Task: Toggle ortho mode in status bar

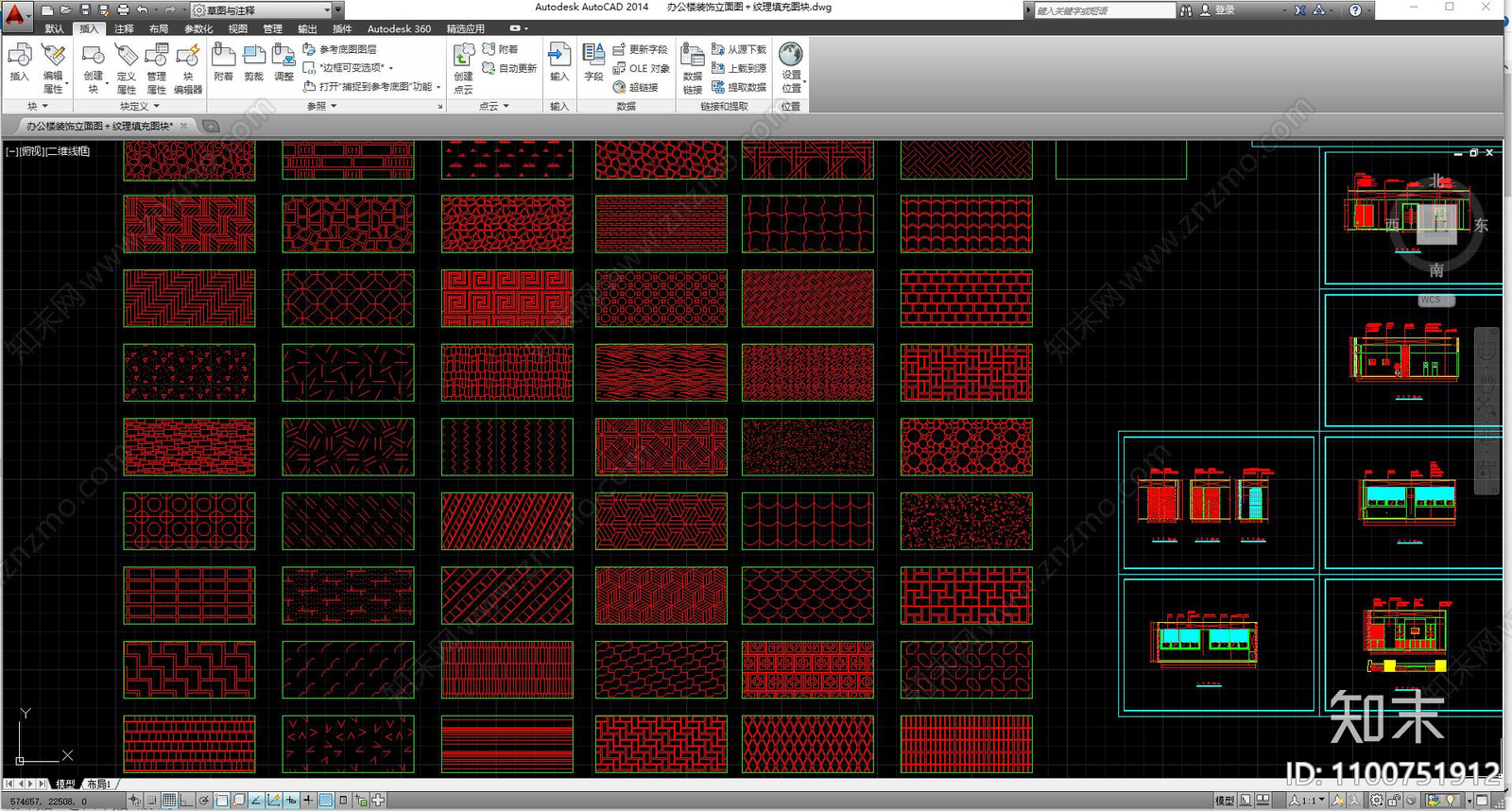Action: click(187, 801)
